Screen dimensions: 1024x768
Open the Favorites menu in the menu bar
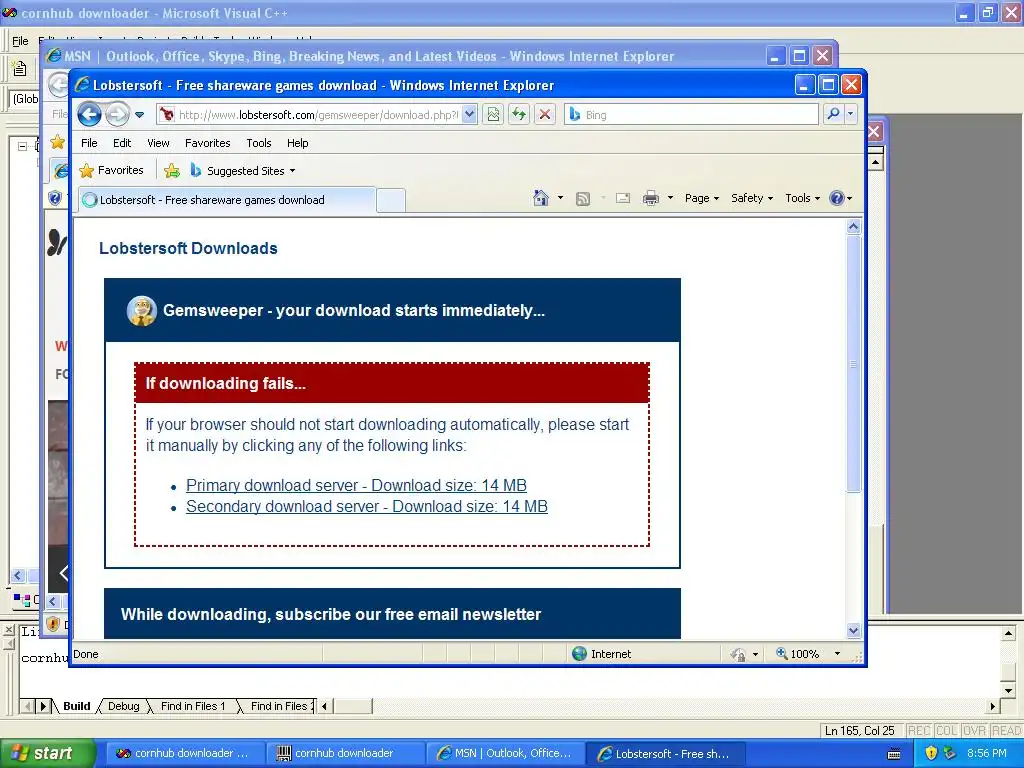click(x=208, y=143)
